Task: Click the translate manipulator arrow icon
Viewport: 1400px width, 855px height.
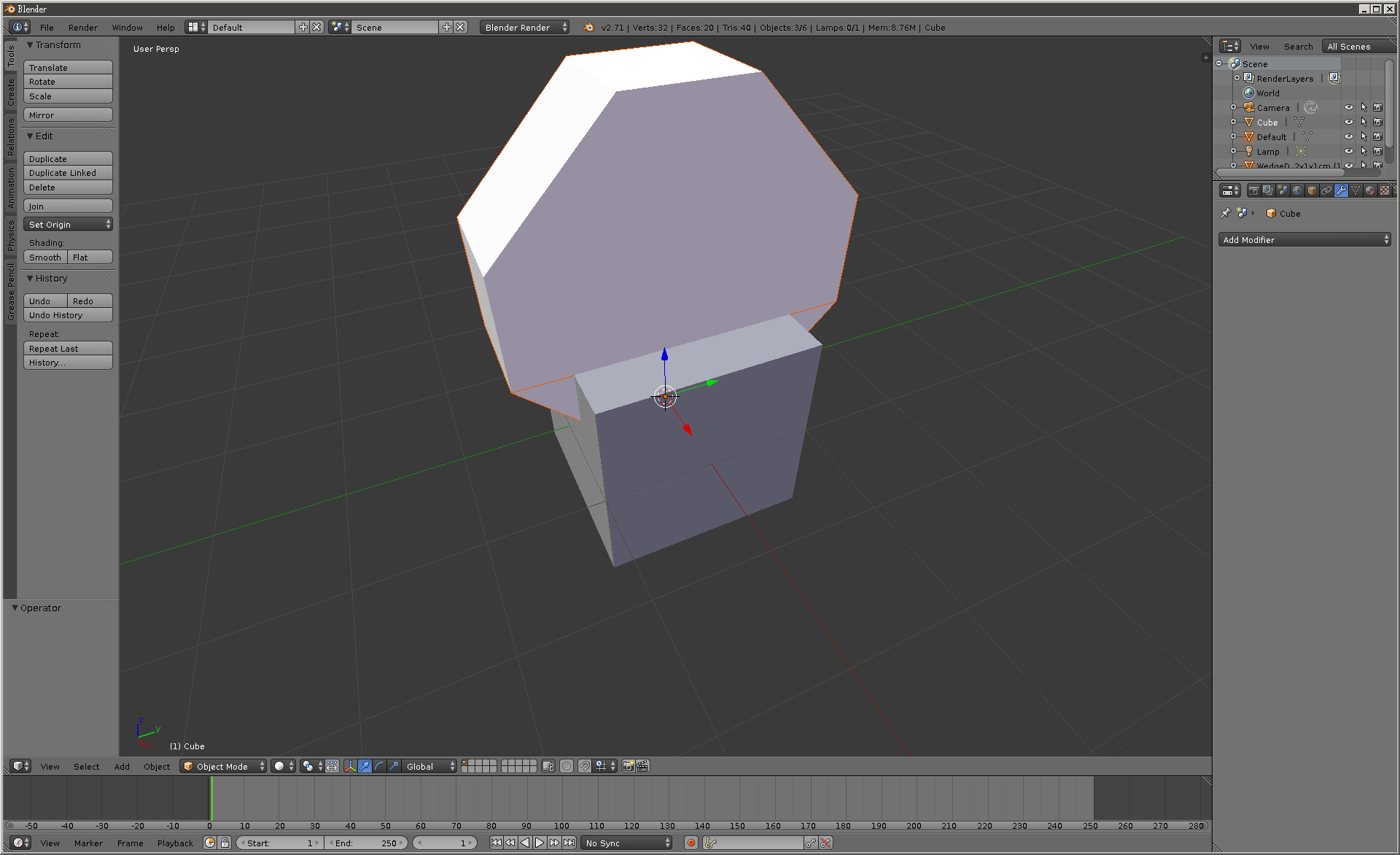Action: click(x=365, y=766)
